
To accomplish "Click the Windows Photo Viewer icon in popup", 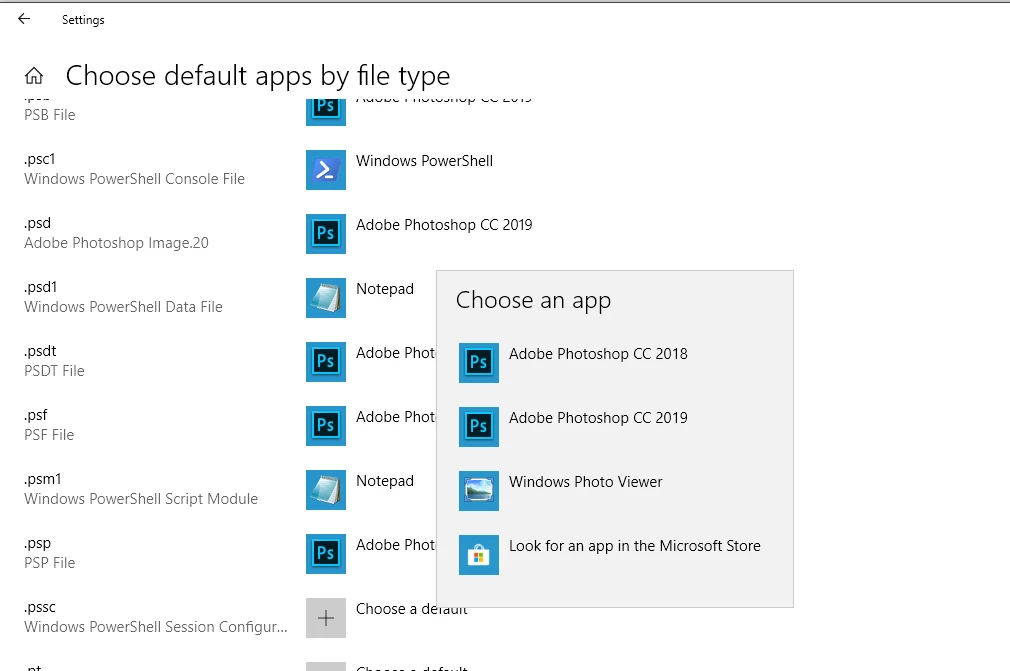I will (x=479, y=491).
